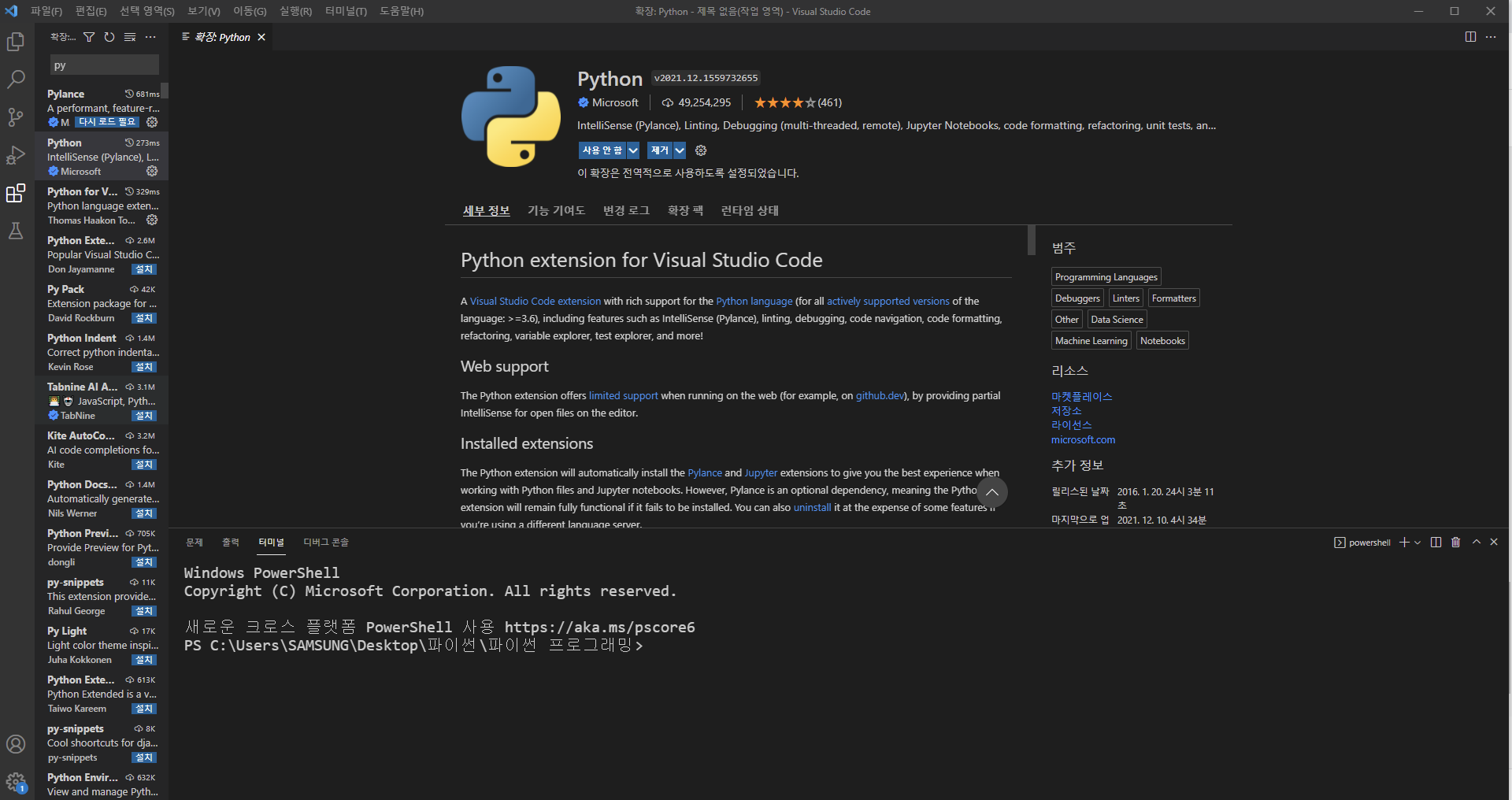Select the Machine Learning category tag
1512x800 pixels.
coord(1091,341)
